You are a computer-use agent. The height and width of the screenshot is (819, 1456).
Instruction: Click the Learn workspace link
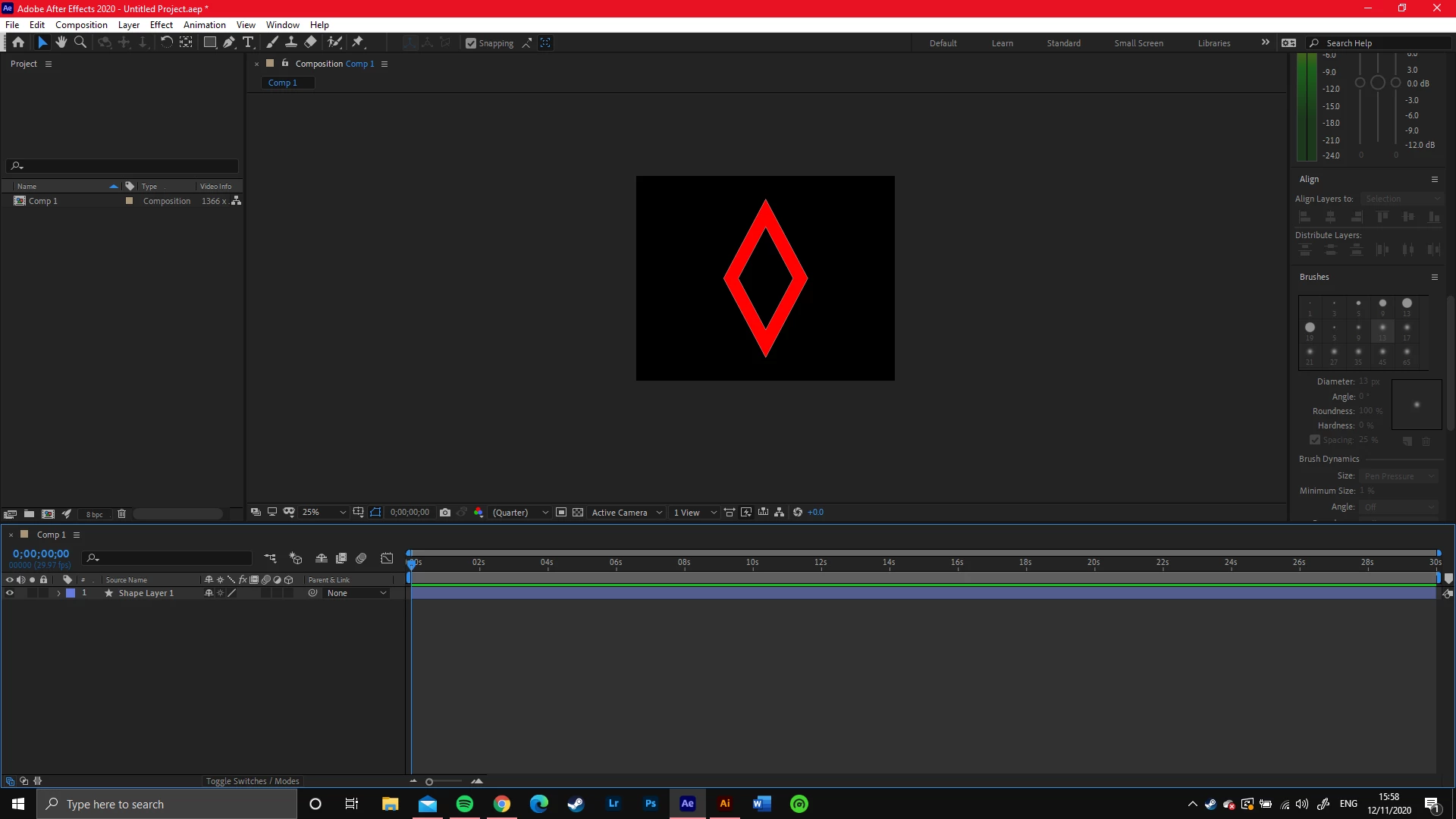point(1002,43)
